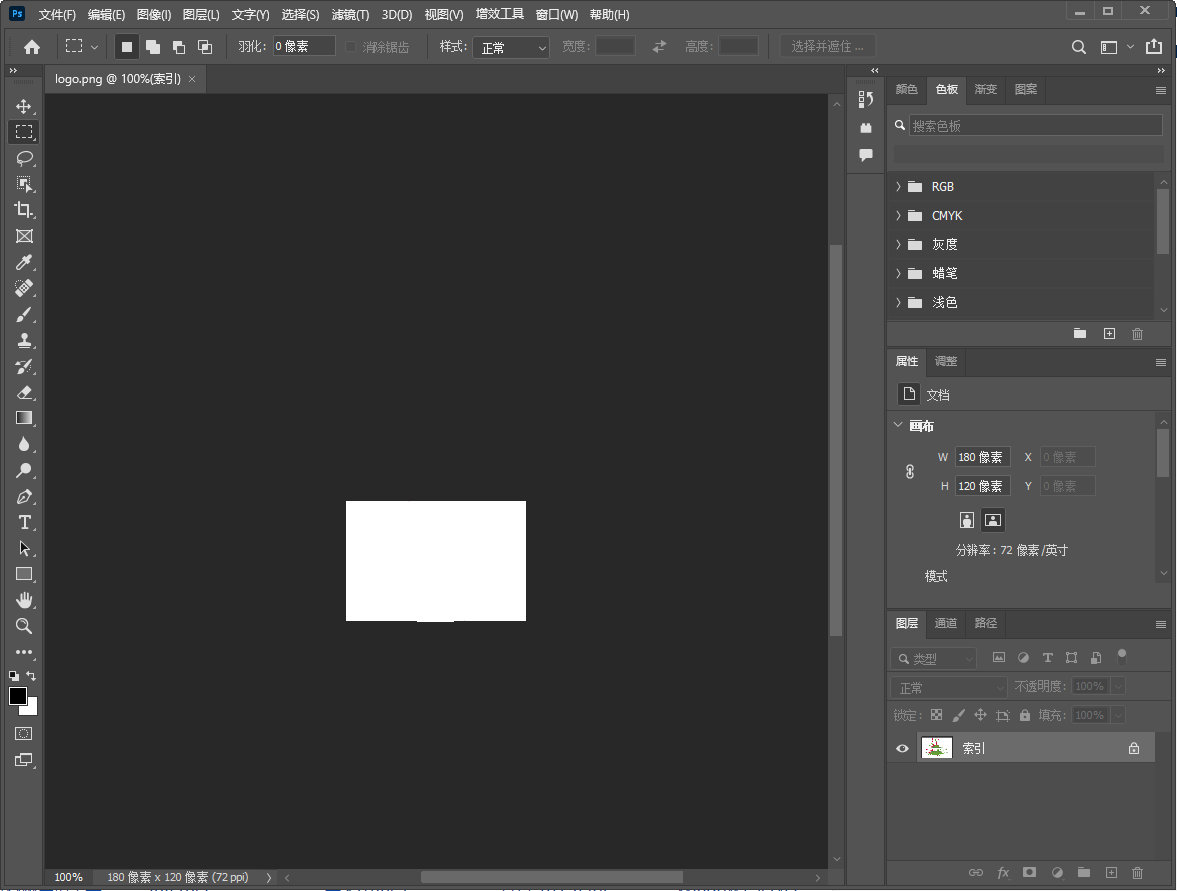
Task: Expand the 蜡笔 swatch folder
Action: pyautogui.click(x=898, y=273)
